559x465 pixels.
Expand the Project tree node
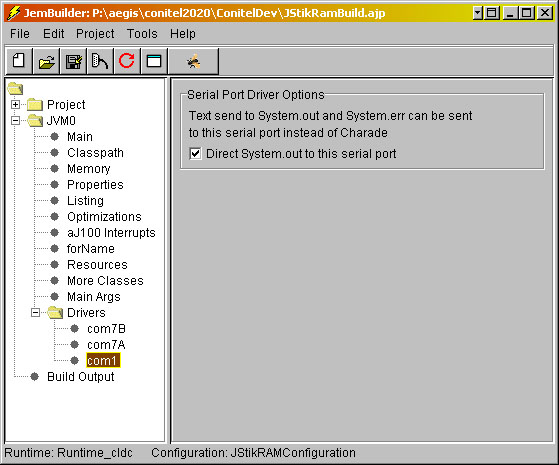[x=15, y=104]
